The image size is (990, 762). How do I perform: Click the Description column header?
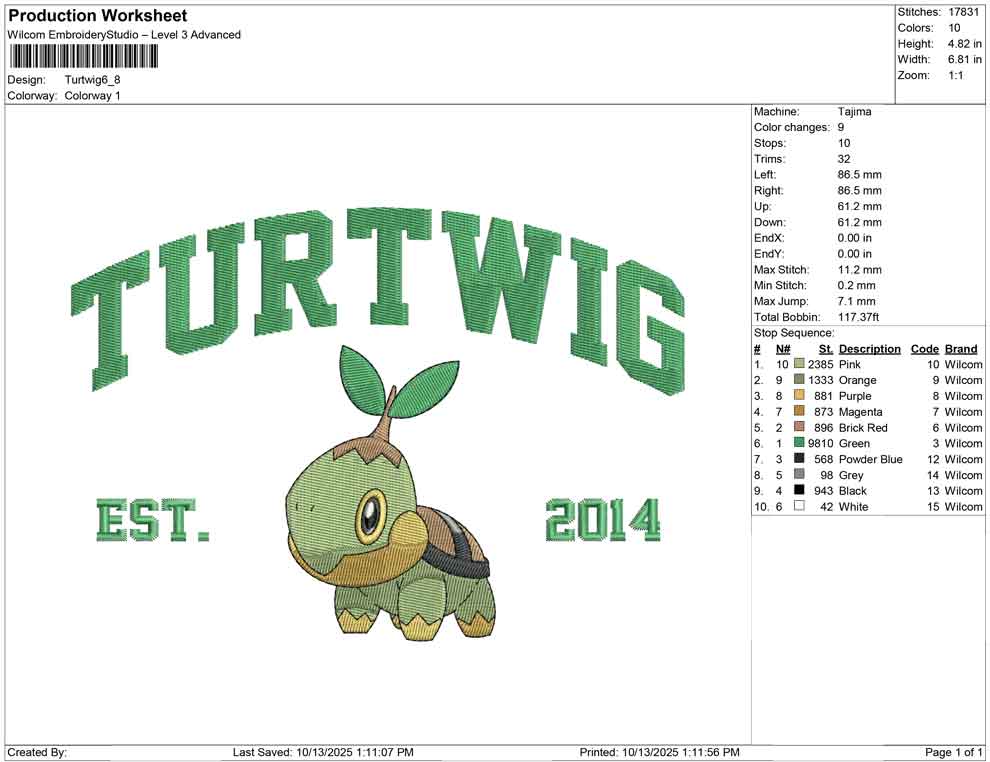point(869,349)
